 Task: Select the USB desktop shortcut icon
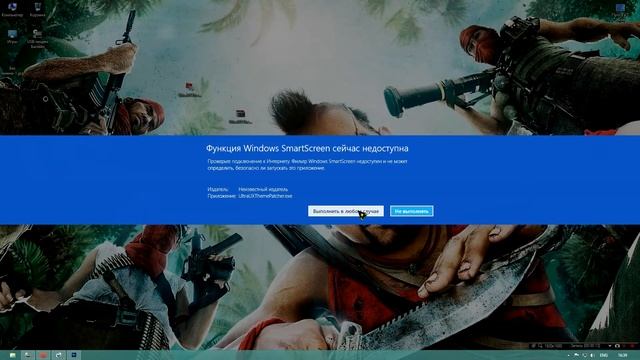point(38,39)
